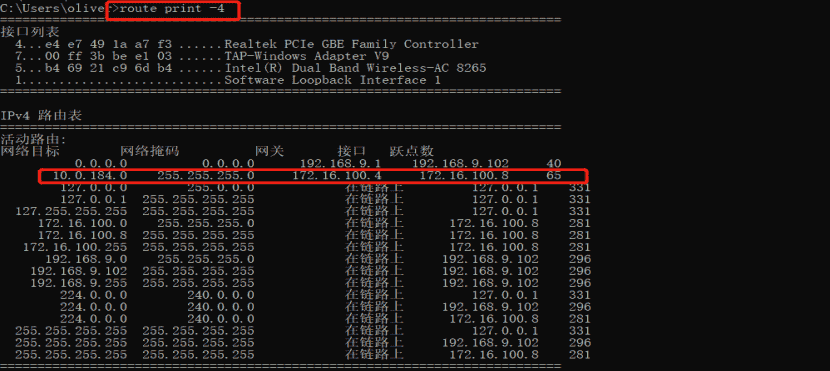Image resolution: width=830 pixels, height=371 pixels.
Task: Click the IPv4 路由表 heading
Action: 41,115
